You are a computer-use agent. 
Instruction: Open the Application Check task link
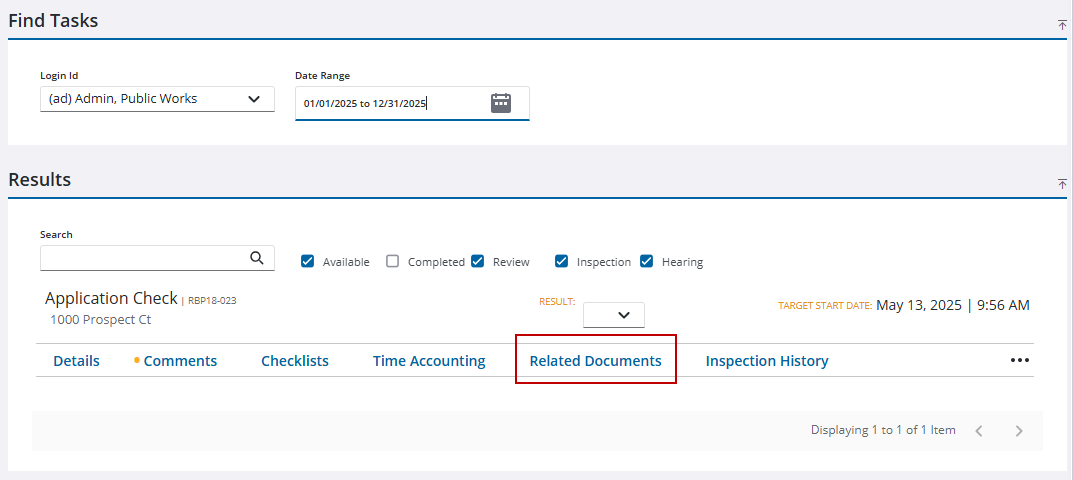(x=110, y=299)
